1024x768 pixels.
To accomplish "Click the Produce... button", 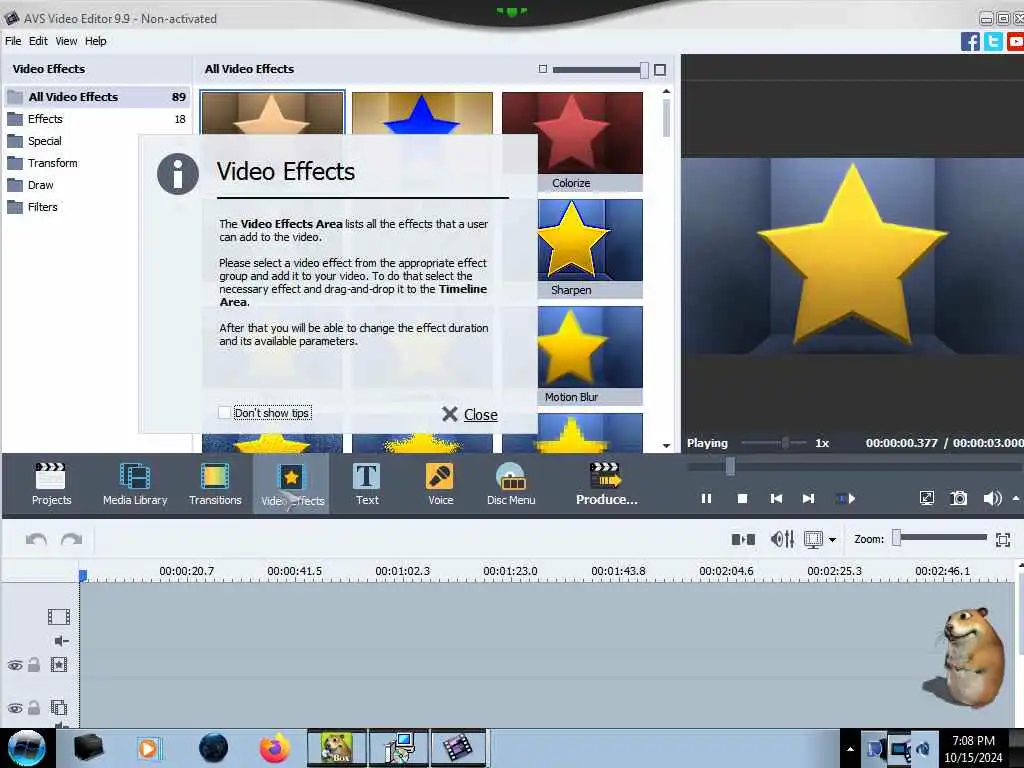I will pyautogui.click(x=606, y=484).
